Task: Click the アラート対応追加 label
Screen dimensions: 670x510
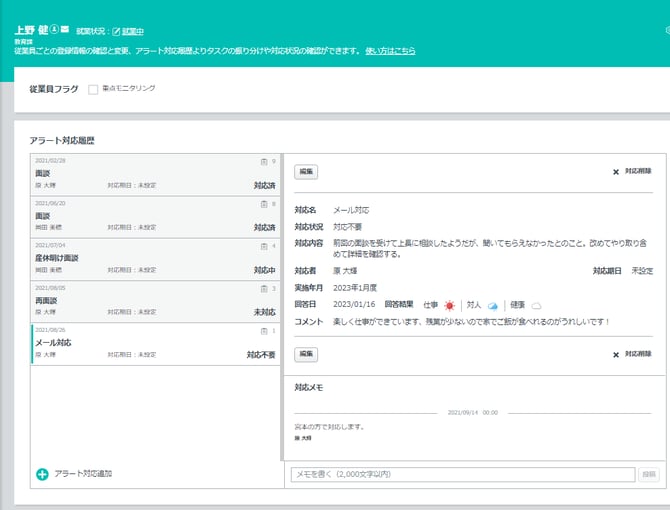Action: tap(83, 474)
